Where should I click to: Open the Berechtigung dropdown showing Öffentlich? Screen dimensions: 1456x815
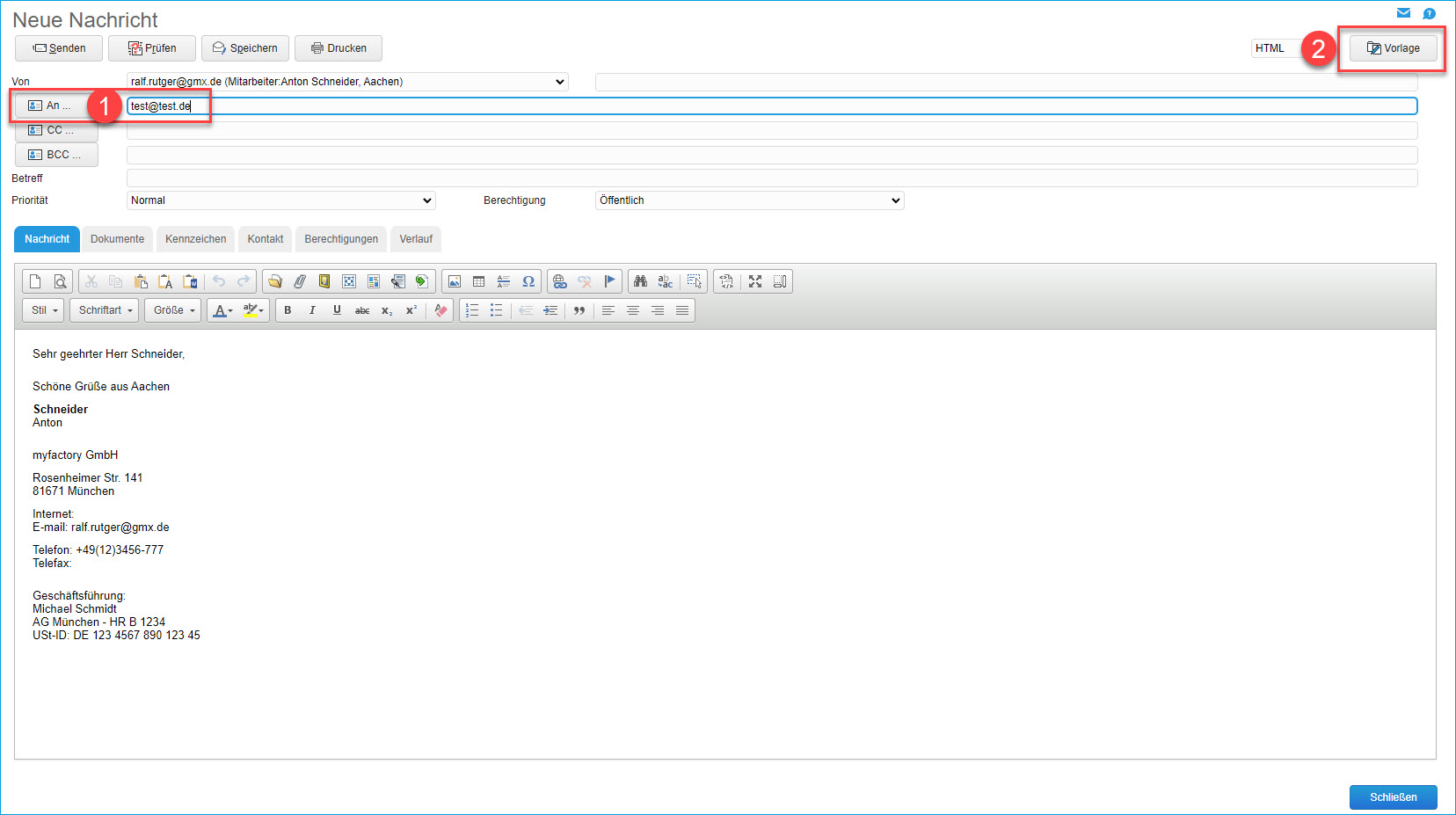tap(749, 200)
